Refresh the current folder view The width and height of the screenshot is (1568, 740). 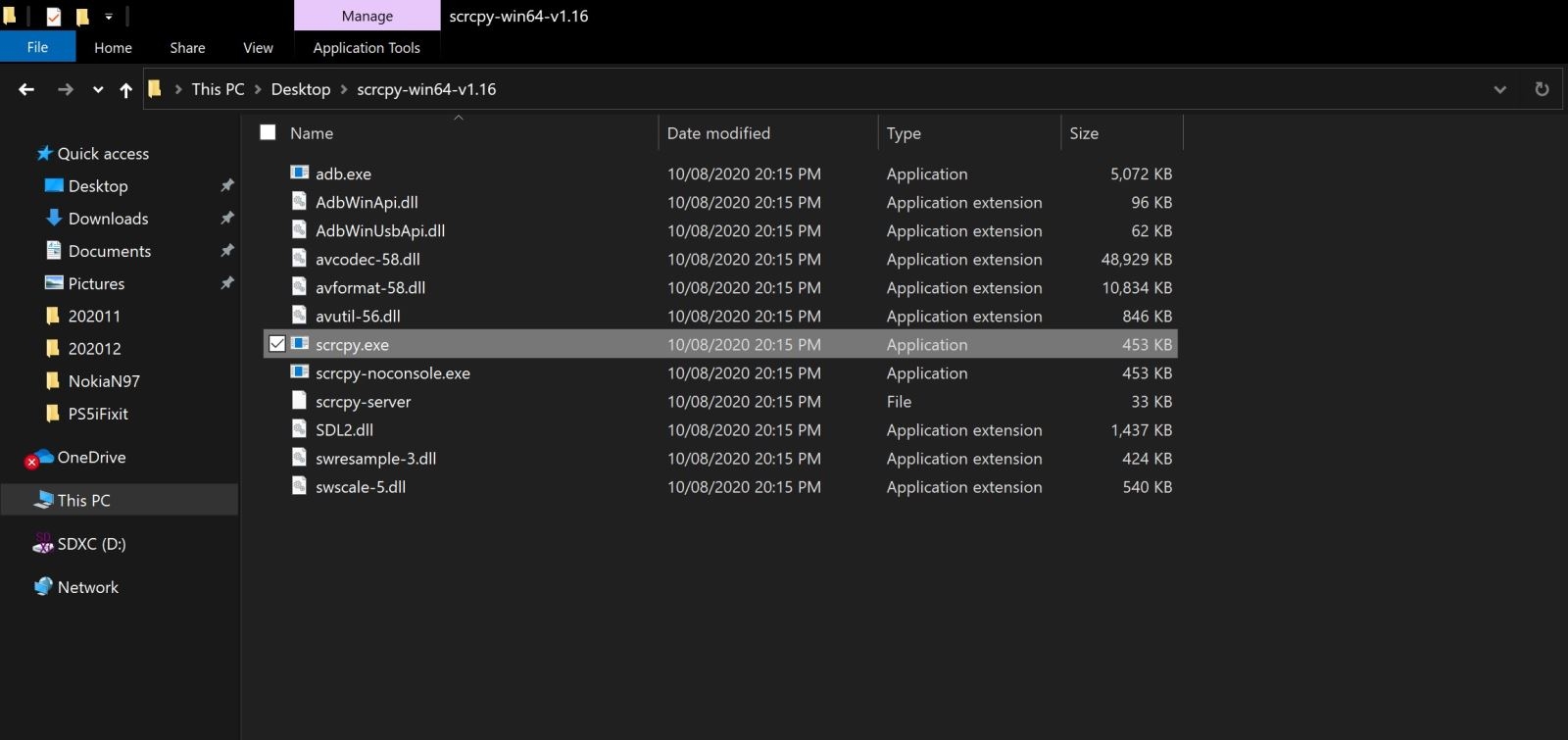click(x=1542, y=89)
